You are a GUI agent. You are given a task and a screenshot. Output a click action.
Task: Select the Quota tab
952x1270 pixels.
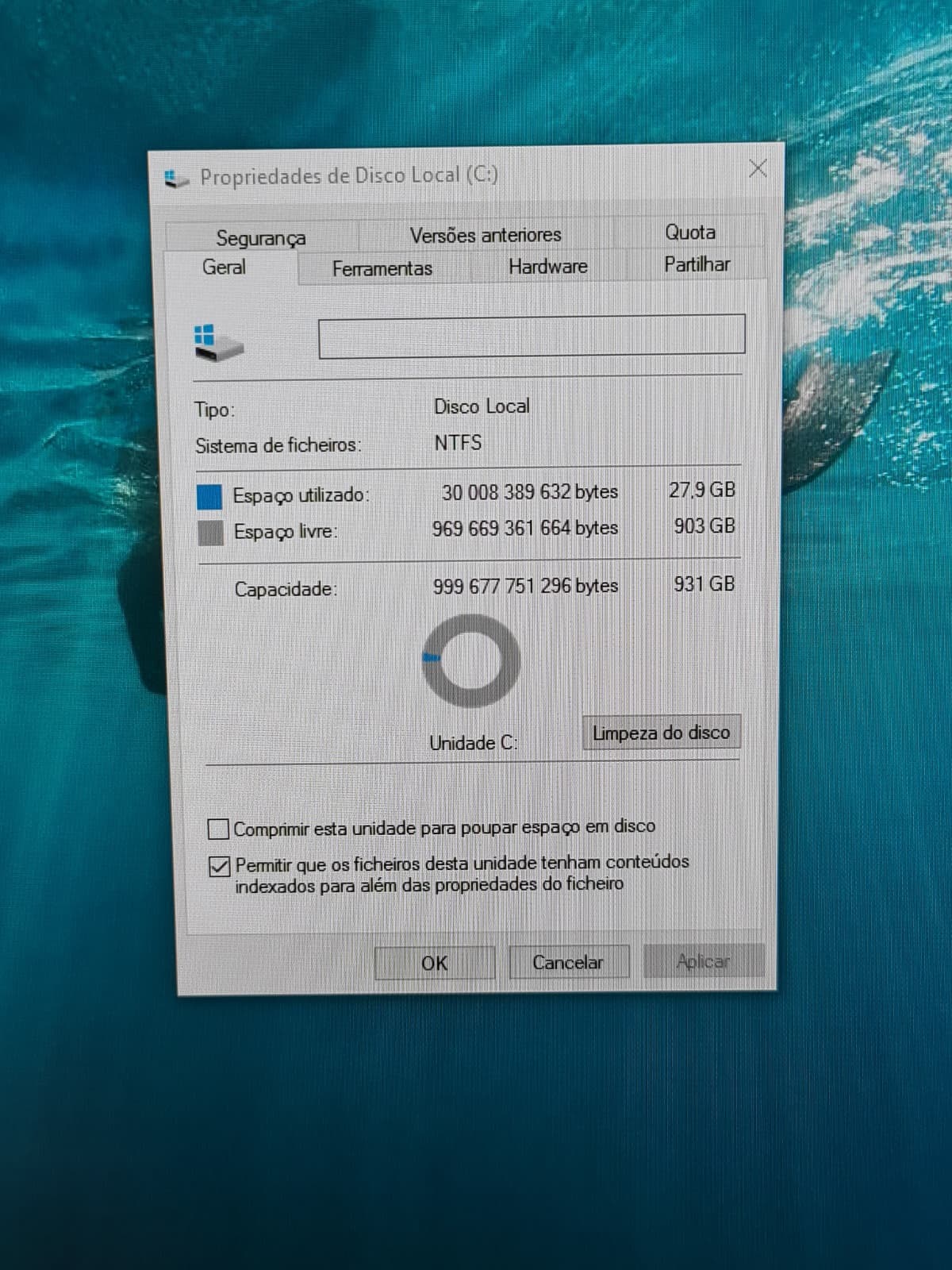tap(690, 232)
